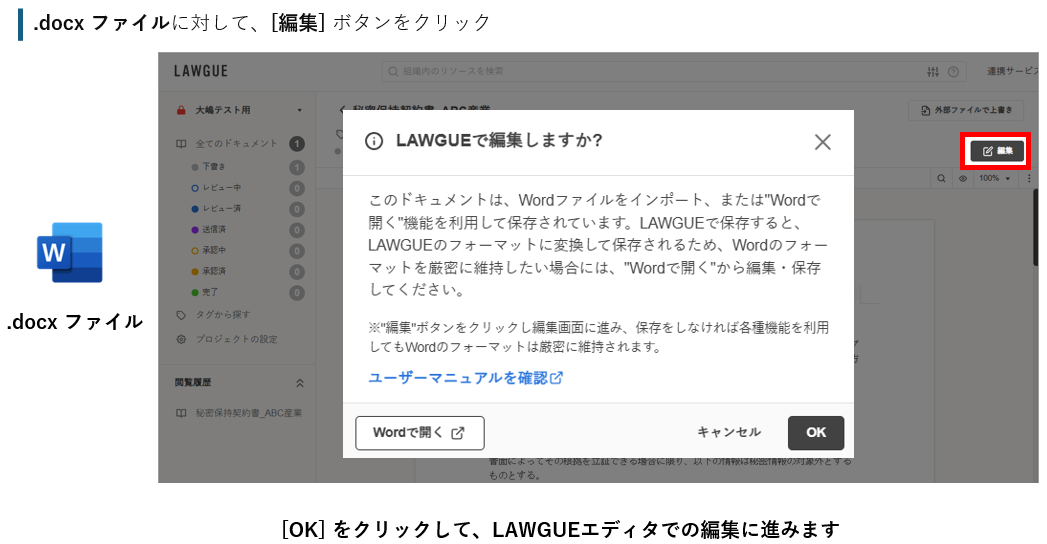
Task: Expand the 大嶋テスト用 project dropdown
Action: click(x=299, y=110)
